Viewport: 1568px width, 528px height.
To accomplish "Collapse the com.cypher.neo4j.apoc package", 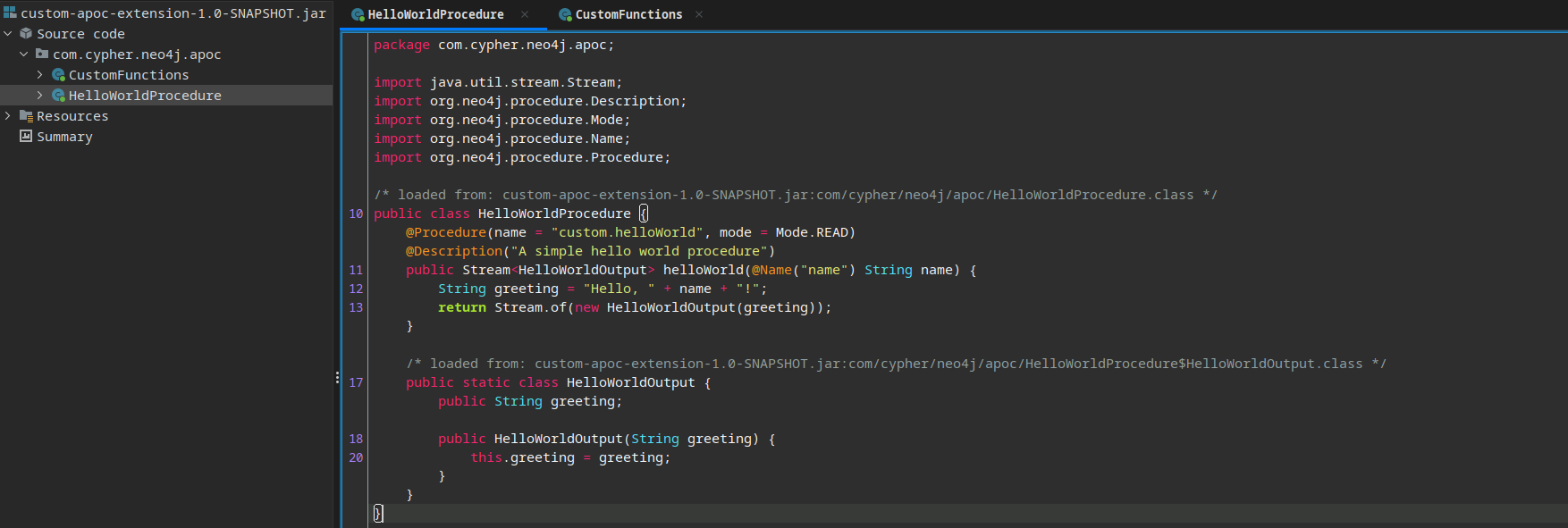I will (x=24, y=54).
